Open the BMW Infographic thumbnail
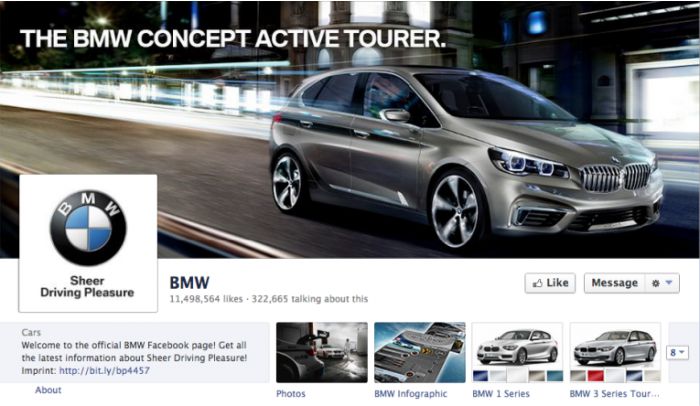The height and width of the screenshot is (406, 700). tap(420, 352)
